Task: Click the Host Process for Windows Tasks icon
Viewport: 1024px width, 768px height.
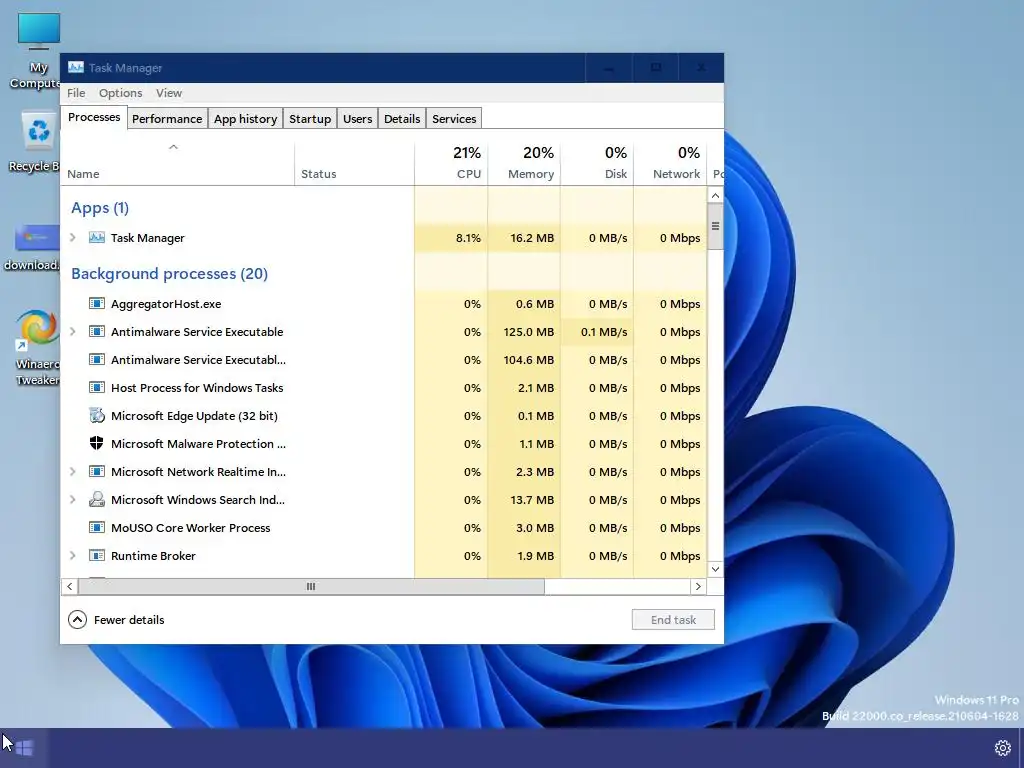Action: pyautogui.click(x=97, y=388)
